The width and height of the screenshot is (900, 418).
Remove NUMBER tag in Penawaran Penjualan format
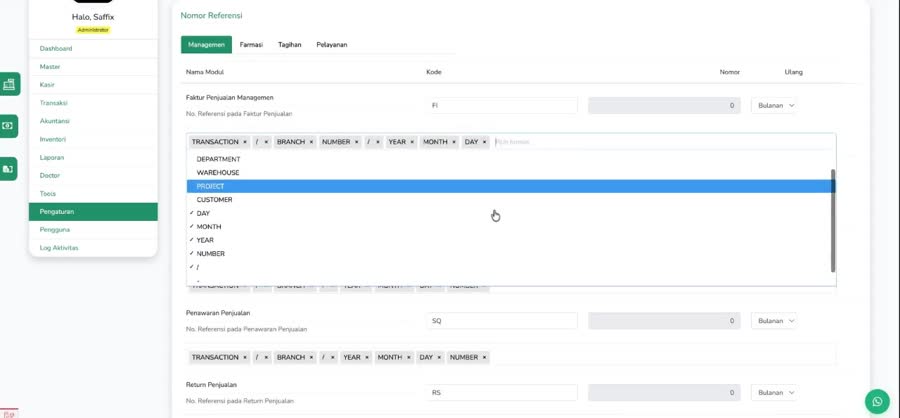point(484,357)
